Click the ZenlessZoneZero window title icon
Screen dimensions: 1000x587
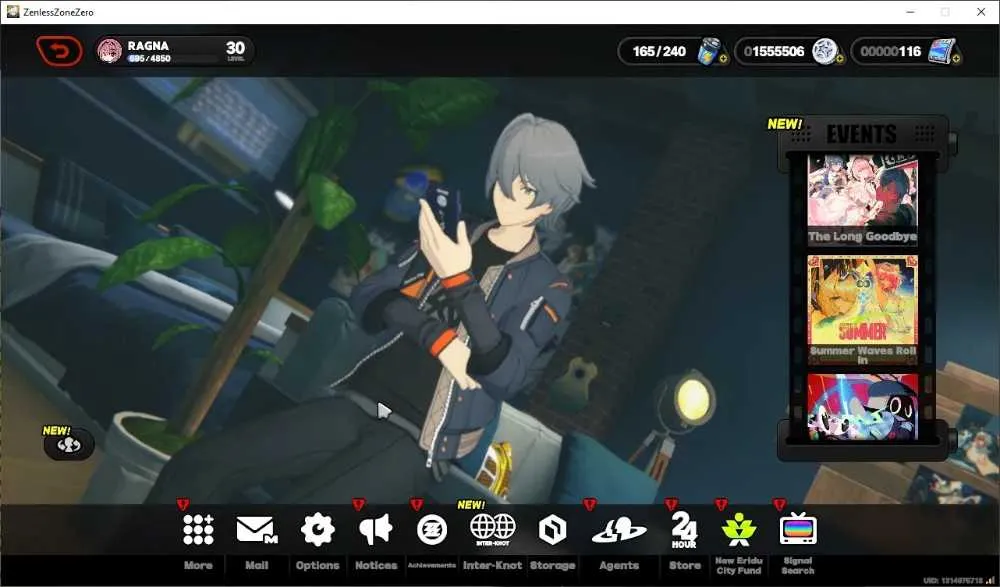click(13, 11)
